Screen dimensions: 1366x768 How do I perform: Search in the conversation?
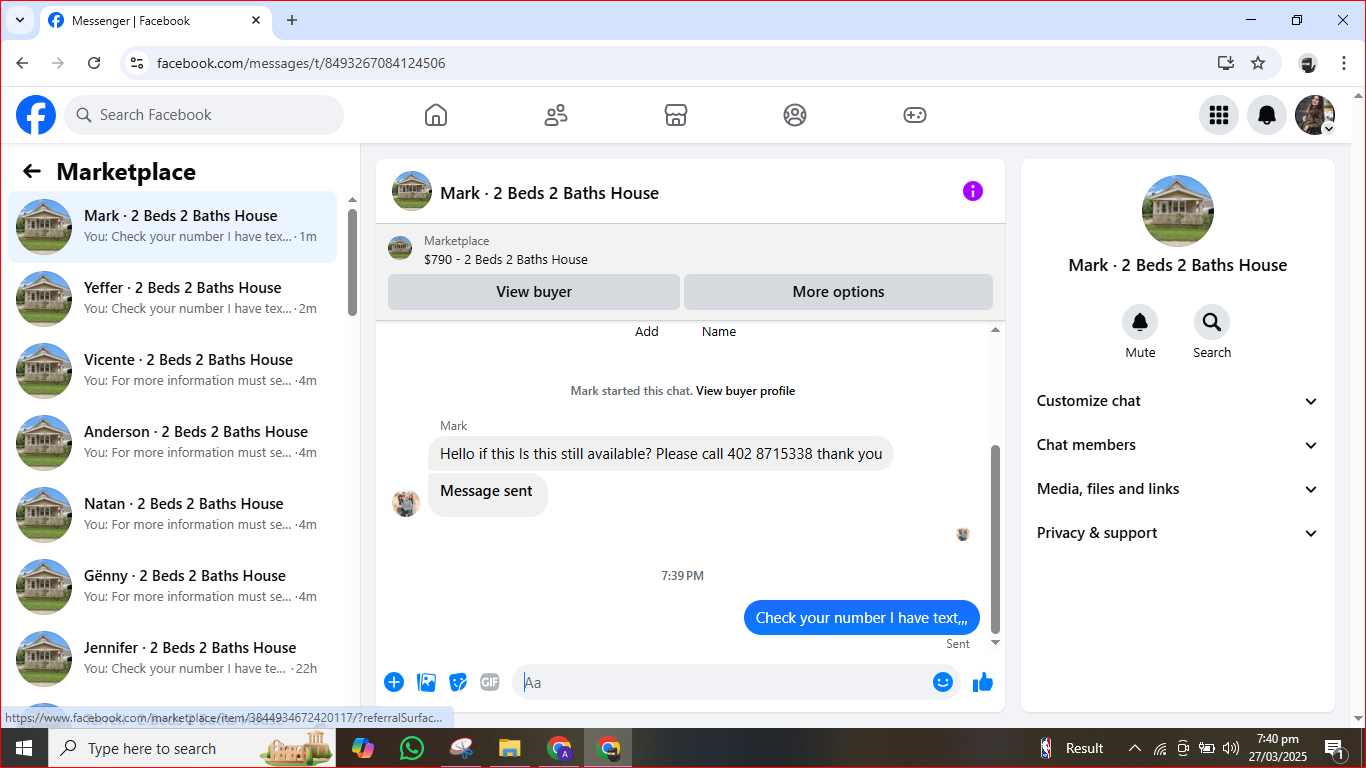(1212, 322)
